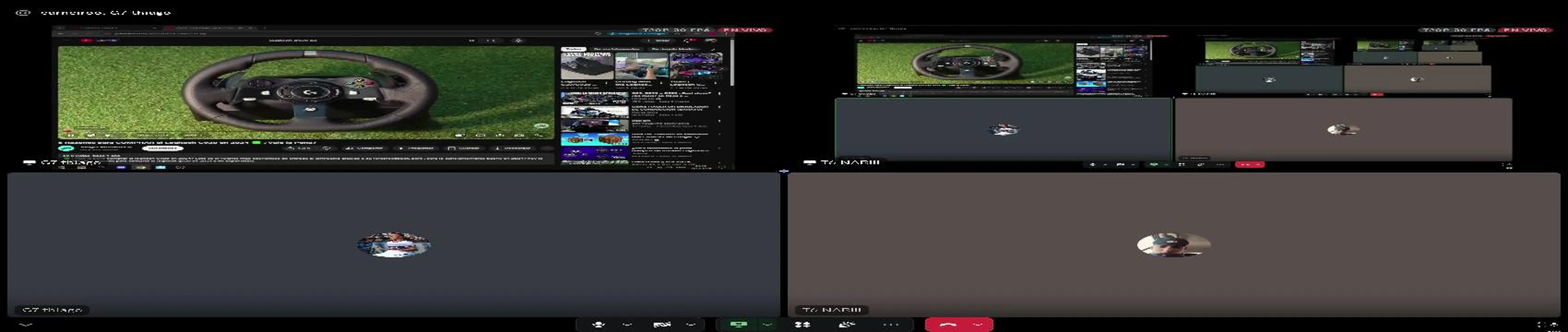Image resolution: width=1568 pixels, height=332 pixels.
Task: Select T7 NABIIL's avatar tile
Action: click(x=1175, y=244)
